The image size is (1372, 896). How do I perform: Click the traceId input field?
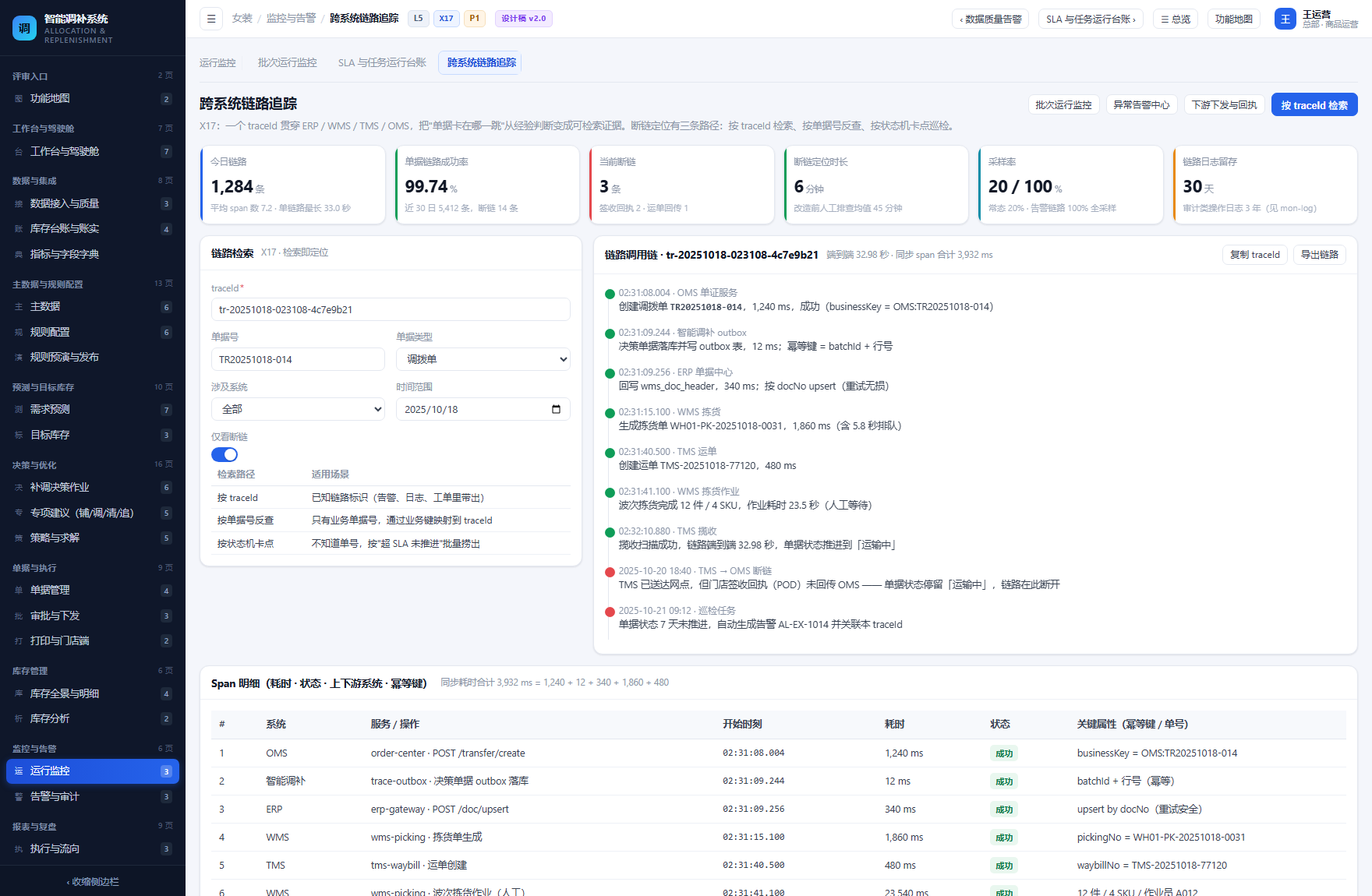coord(391,309)
